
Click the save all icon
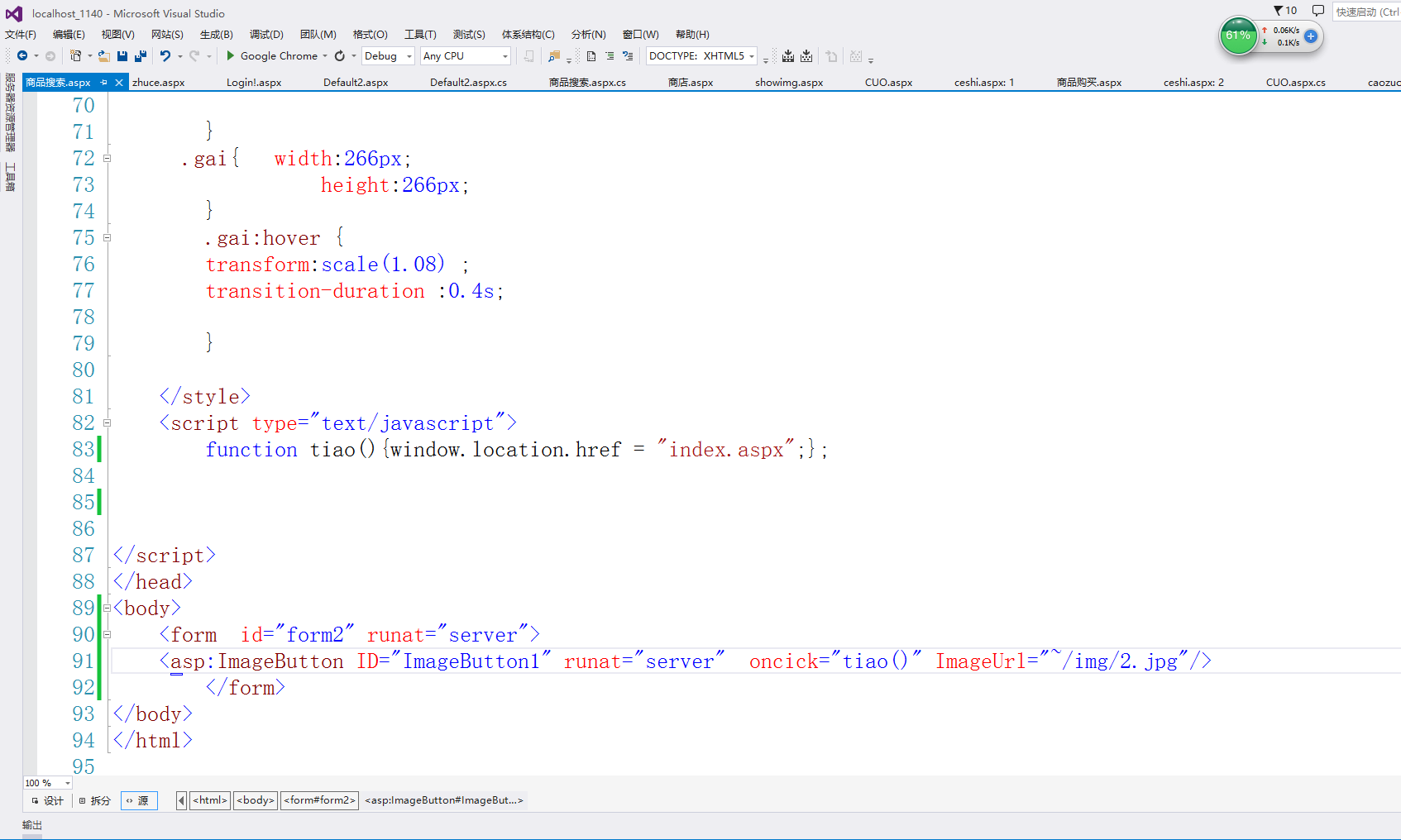141,56
